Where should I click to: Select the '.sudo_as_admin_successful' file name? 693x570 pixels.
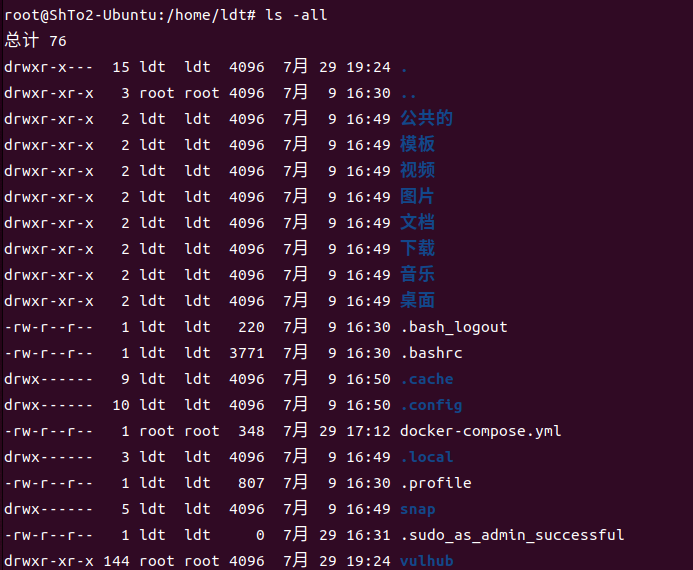(512, 535)
